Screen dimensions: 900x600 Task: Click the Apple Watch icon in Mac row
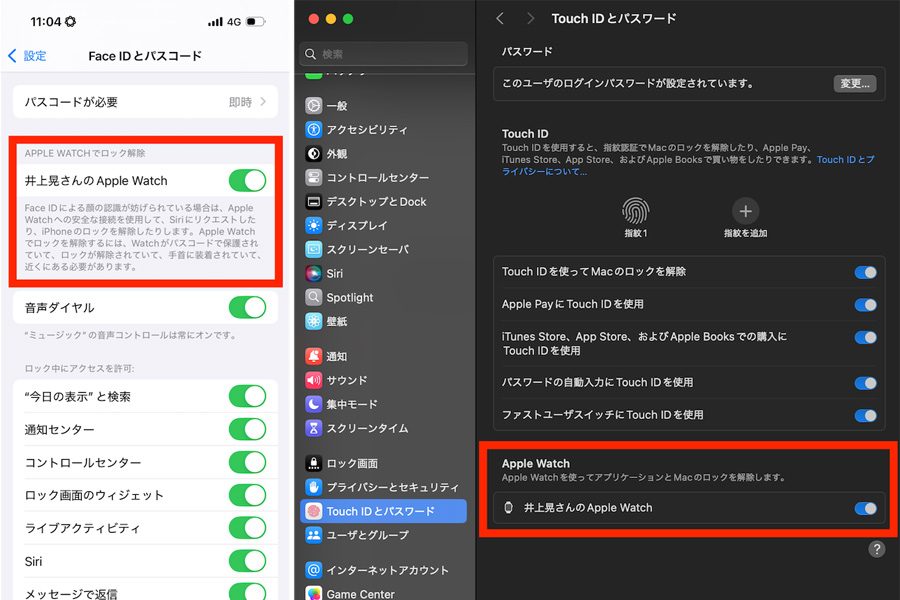pos(508,508)
